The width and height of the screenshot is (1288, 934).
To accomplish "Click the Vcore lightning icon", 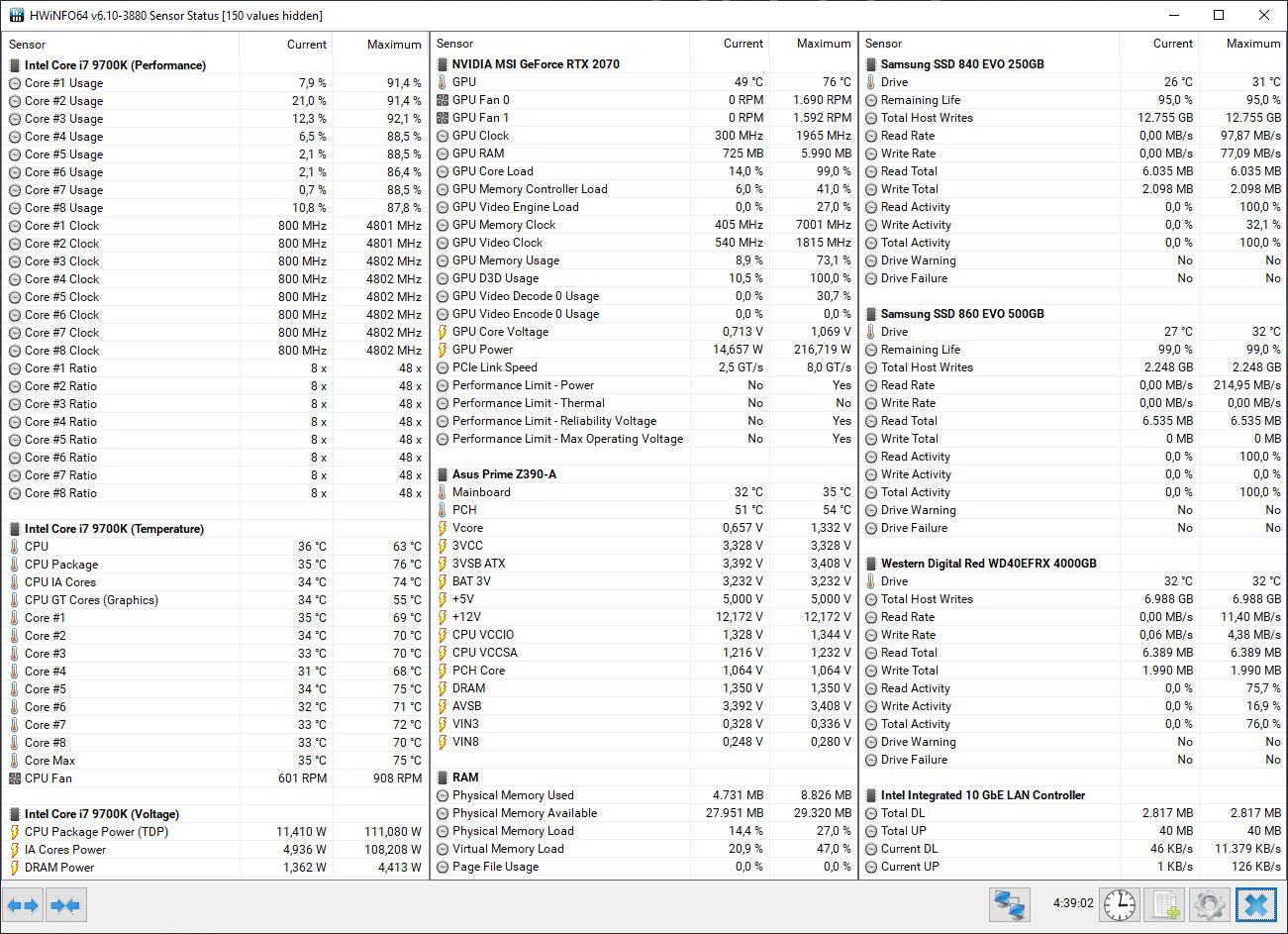I will pos(443,528).
